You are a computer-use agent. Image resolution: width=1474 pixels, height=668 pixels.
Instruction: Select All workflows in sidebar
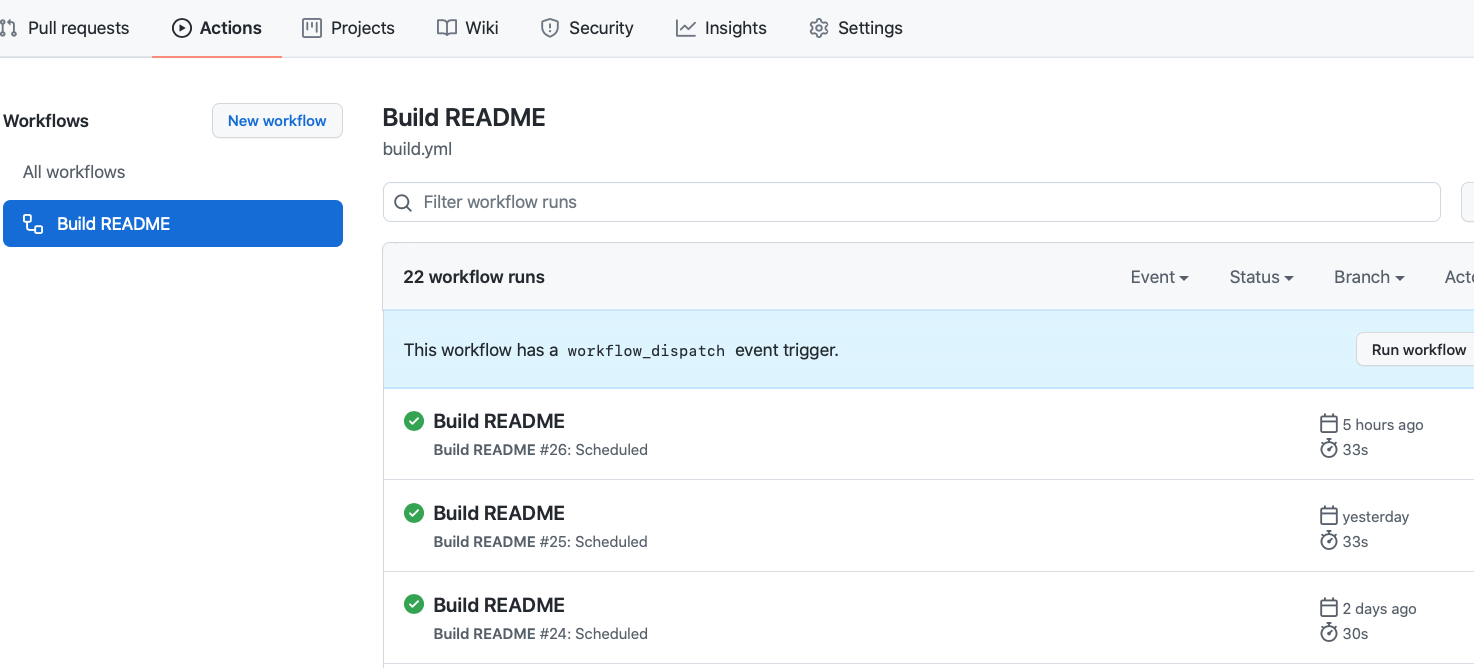pos(74,172)
